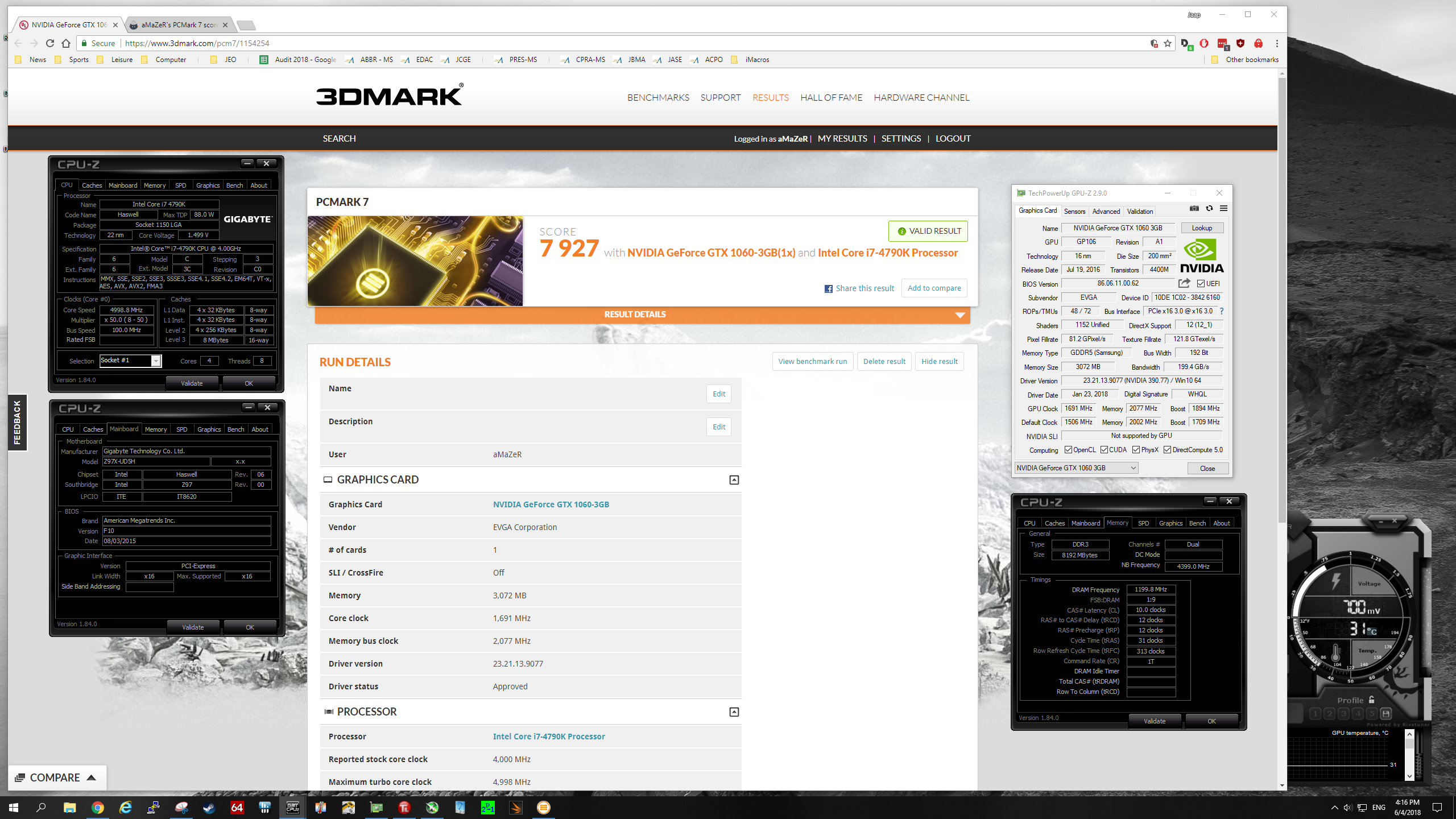Viewport: 1456px width, 819px height.
Task: Open GBT CPU-Z taskbar icon
Action: (293, 807)
